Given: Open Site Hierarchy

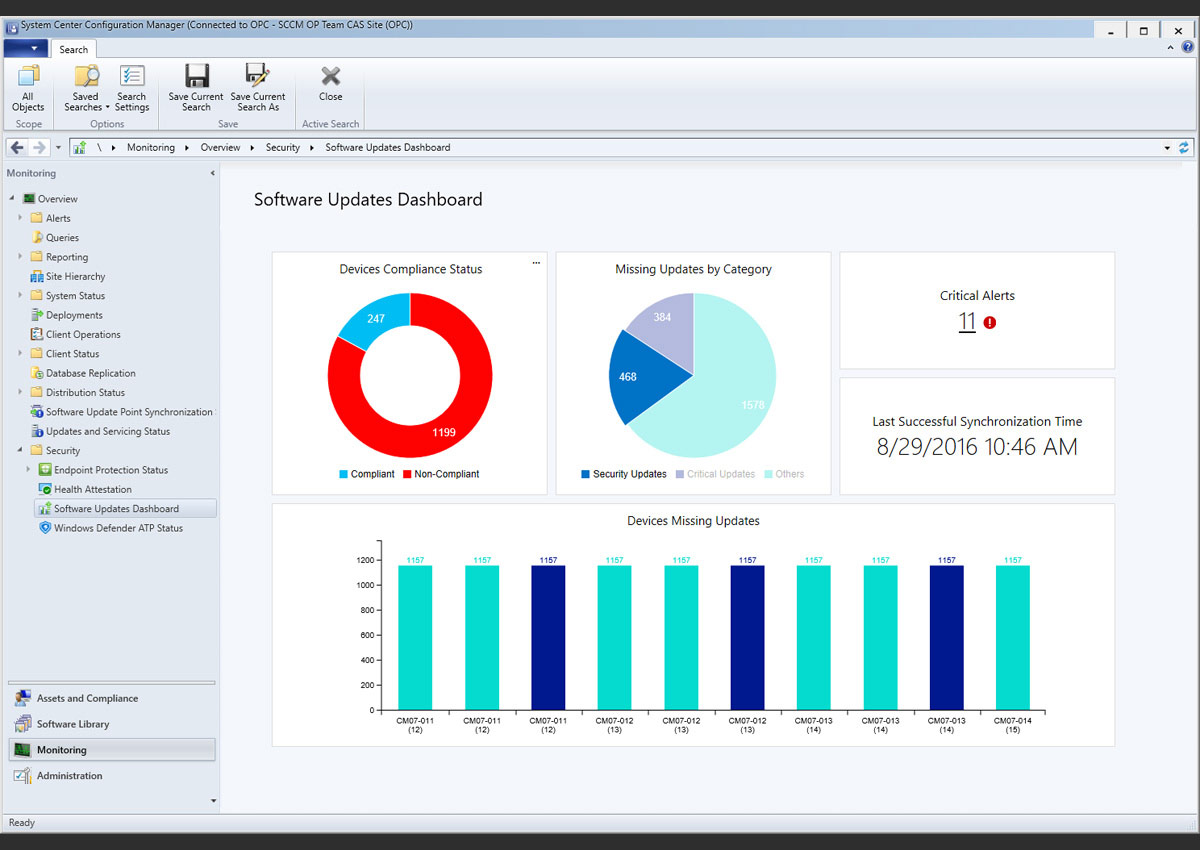Looking at the screenshot, I should [75, 276].
